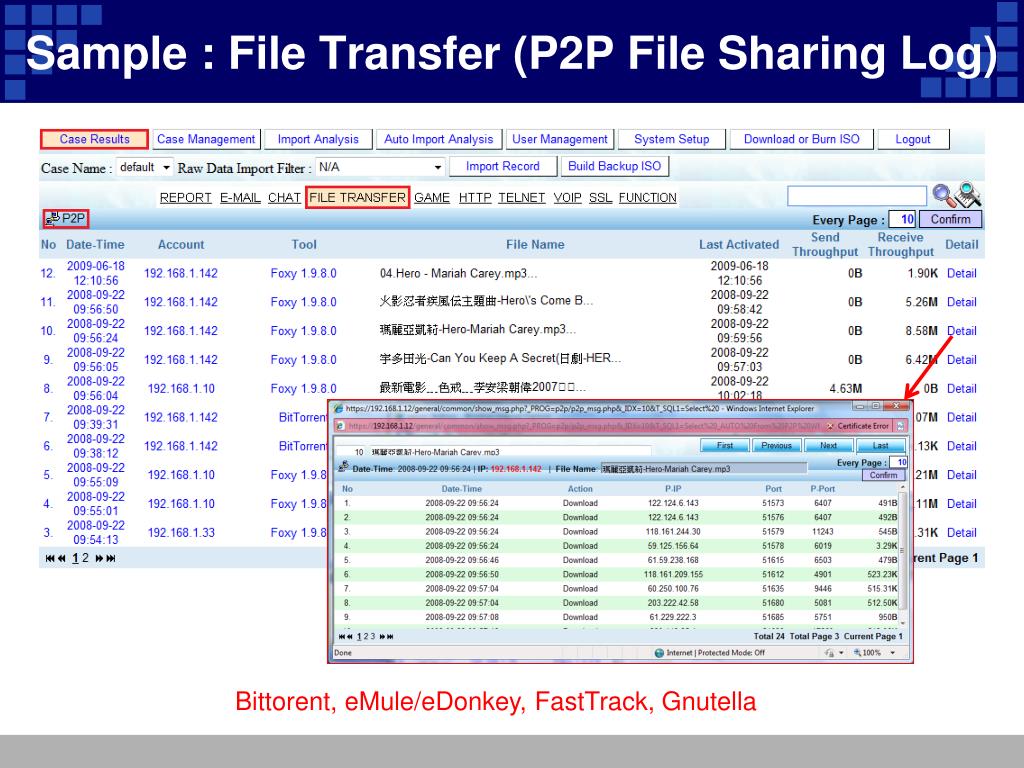Select the SSL category link
Image resolution: width=1024 pixels, height=768 pixels.
(x=600, y=197)
